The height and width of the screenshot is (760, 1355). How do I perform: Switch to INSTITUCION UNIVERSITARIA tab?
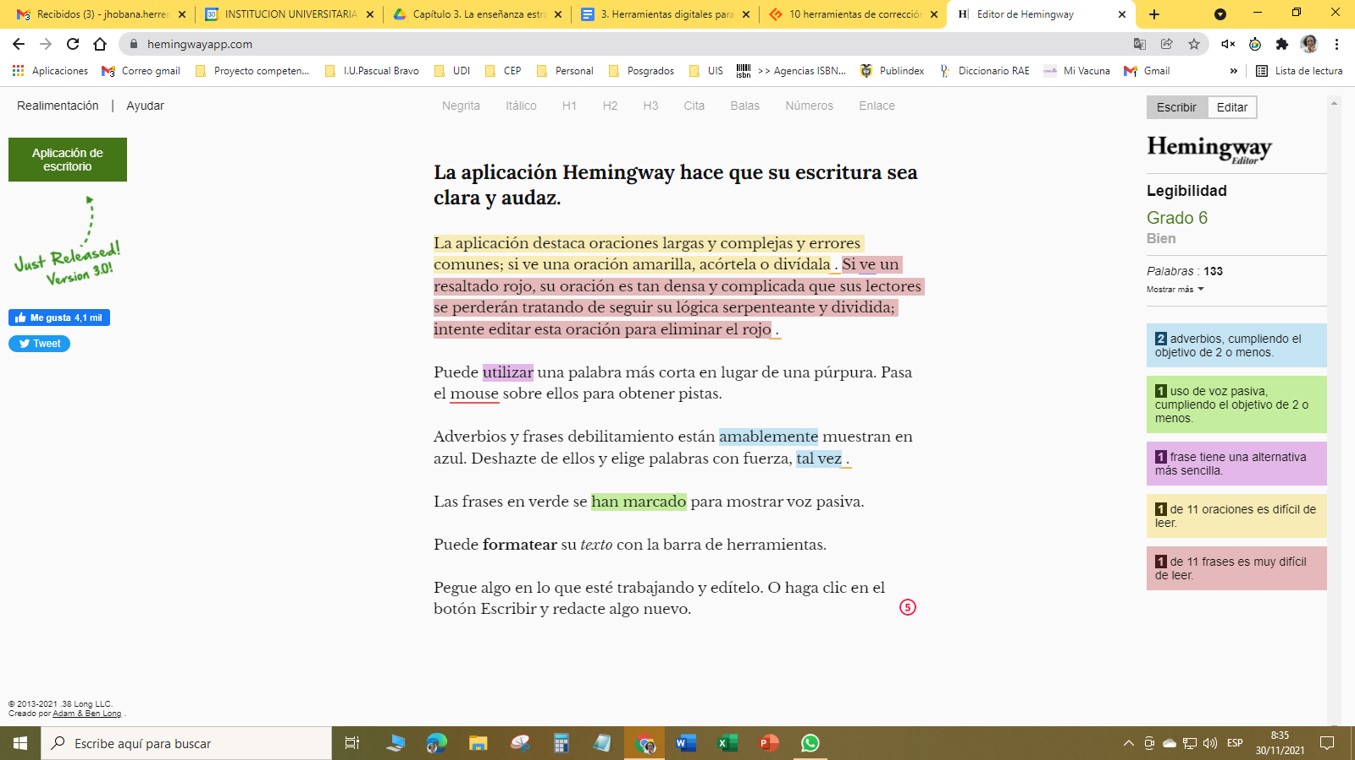coord(288,15)
